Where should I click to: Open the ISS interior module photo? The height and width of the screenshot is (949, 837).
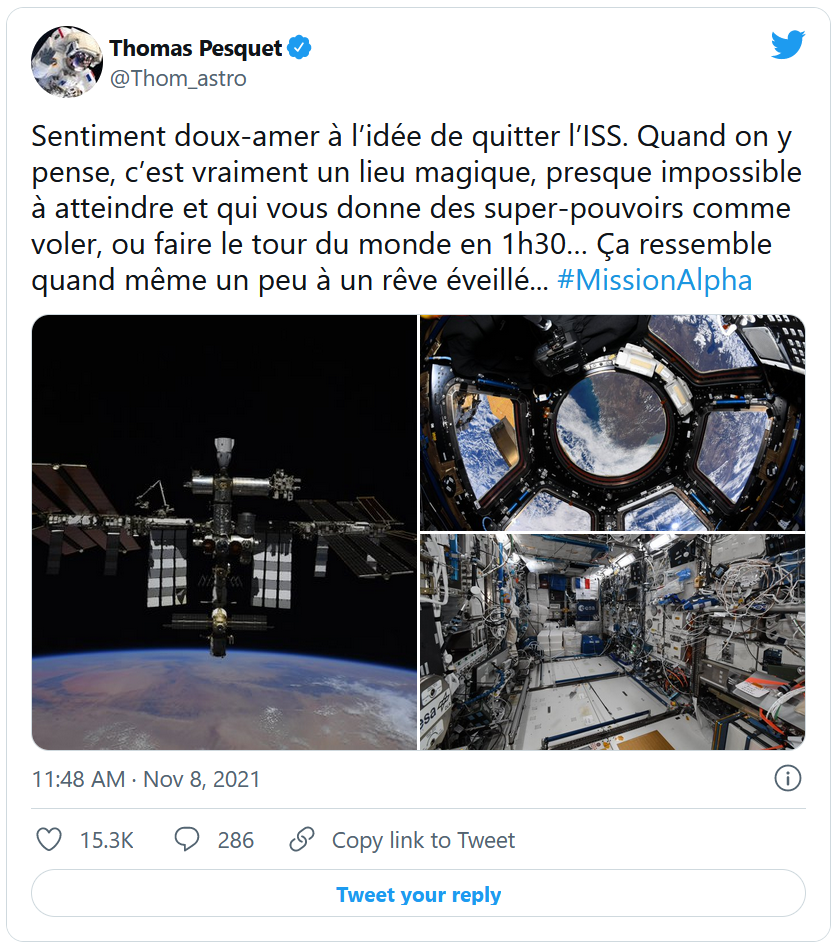tap(612, 641)
